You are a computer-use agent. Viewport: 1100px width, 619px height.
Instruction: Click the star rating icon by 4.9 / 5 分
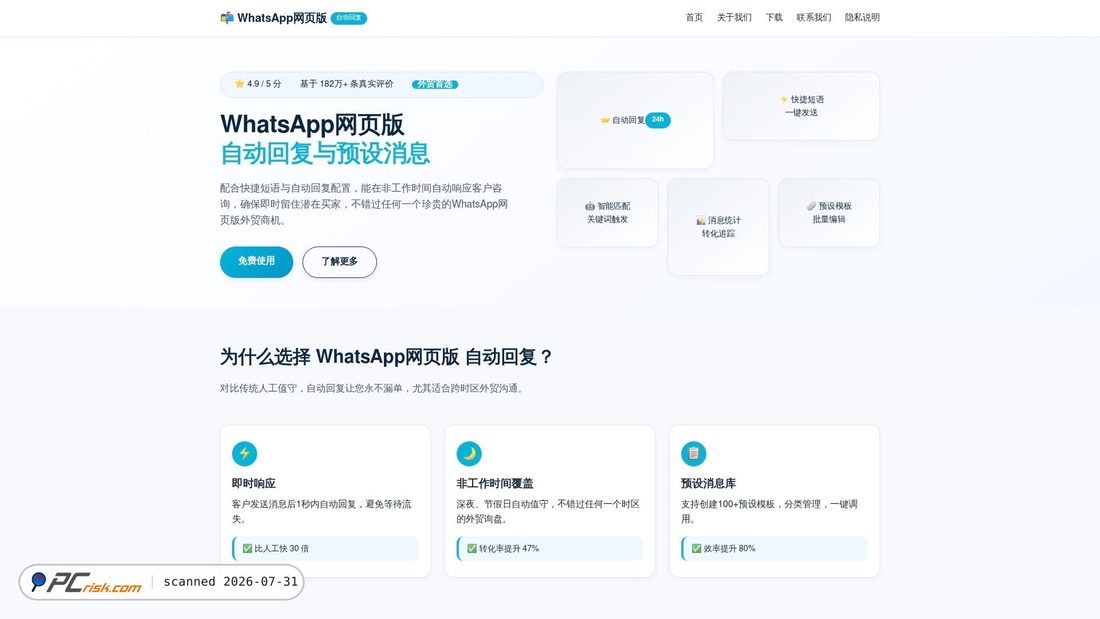[x=239, y=84]
